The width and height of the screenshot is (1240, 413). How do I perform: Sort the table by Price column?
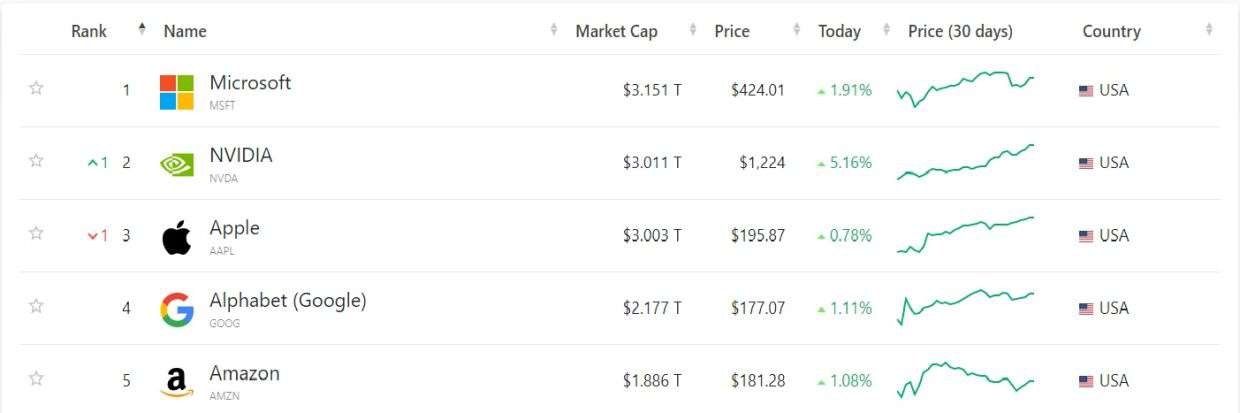click(732, 31)
